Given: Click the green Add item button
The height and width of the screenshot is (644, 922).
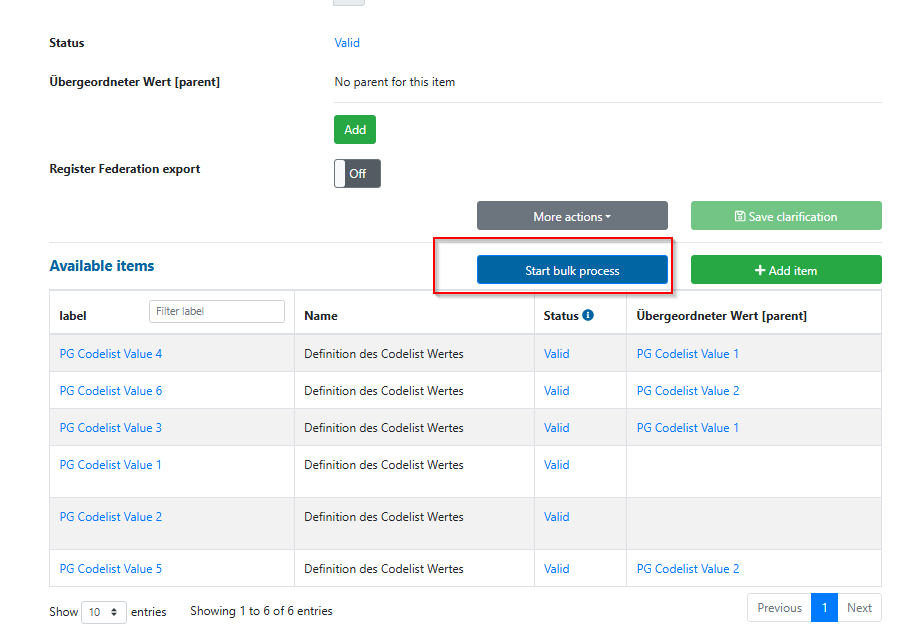Looking at the screenshot, I should coord(786,270).
